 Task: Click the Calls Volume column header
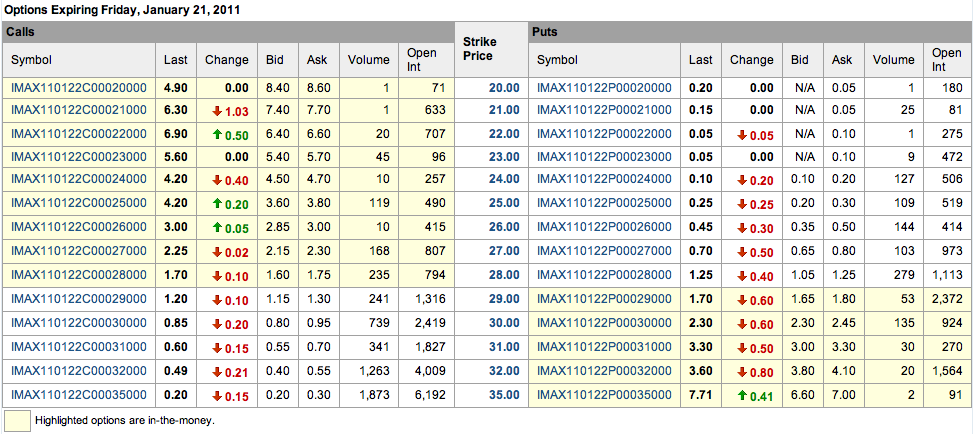(368, 60)
